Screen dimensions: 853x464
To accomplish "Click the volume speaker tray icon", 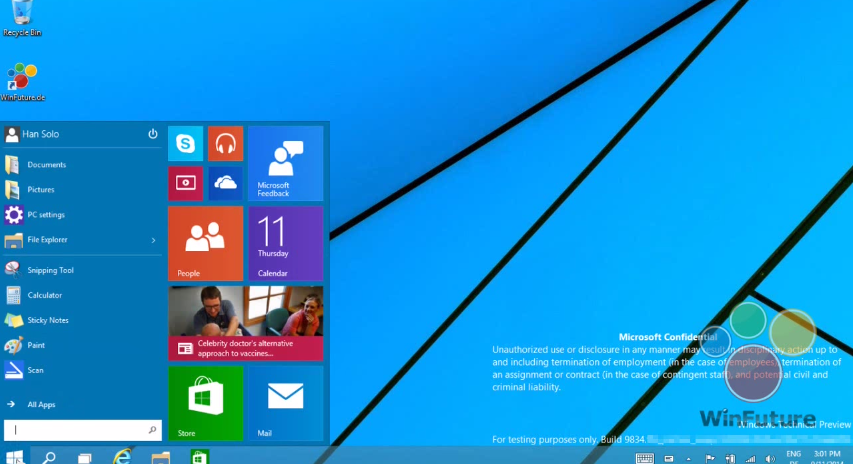I will pyautogui.click(x=770, y=459).
